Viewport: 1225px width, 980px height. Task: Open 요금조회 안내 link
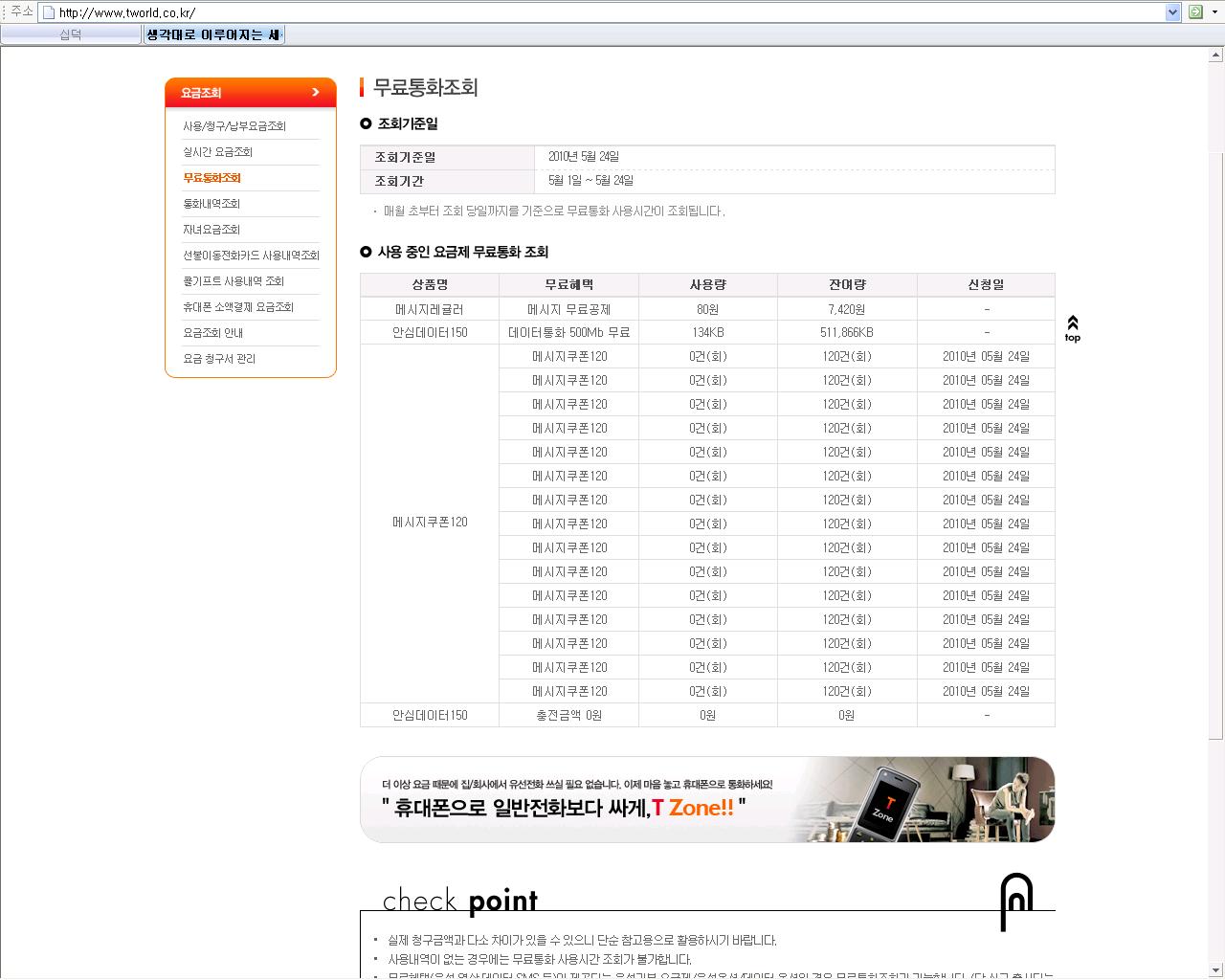pyautogui.click(x=213, y=333)
